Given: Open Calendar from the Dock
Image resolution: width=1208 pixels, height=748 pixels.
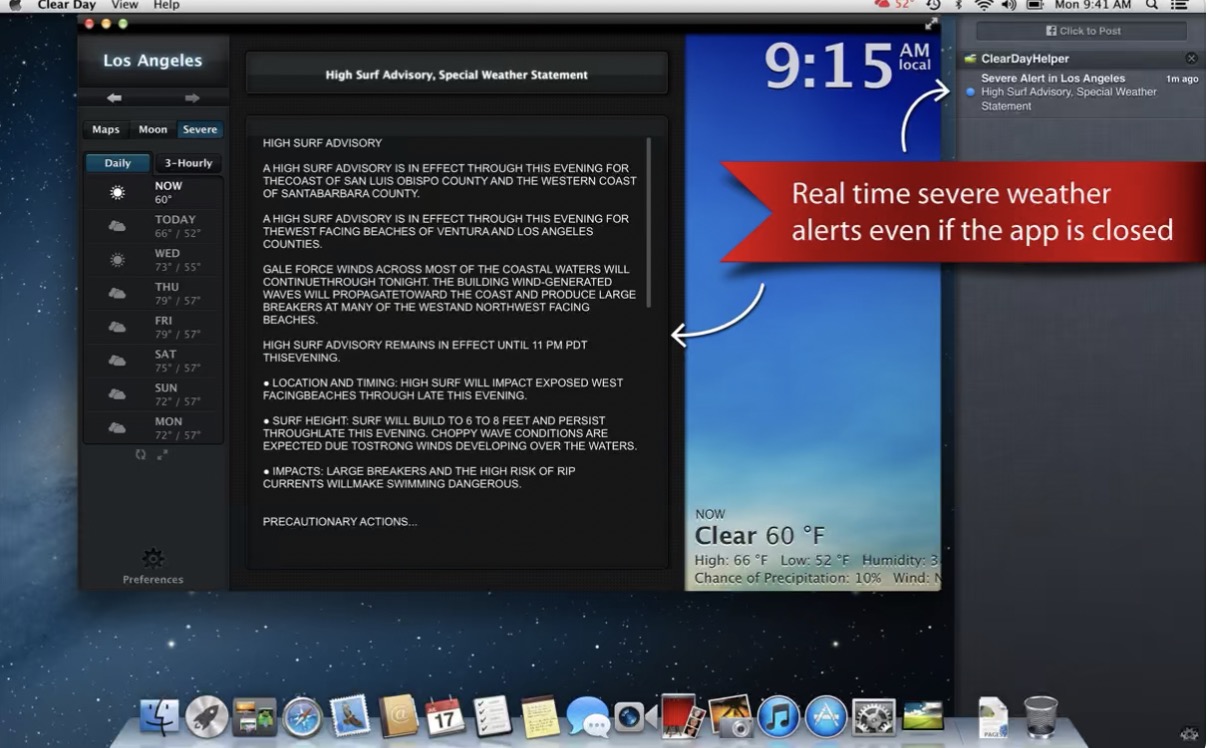Looking at the screenshot, I should coord(445,717).
